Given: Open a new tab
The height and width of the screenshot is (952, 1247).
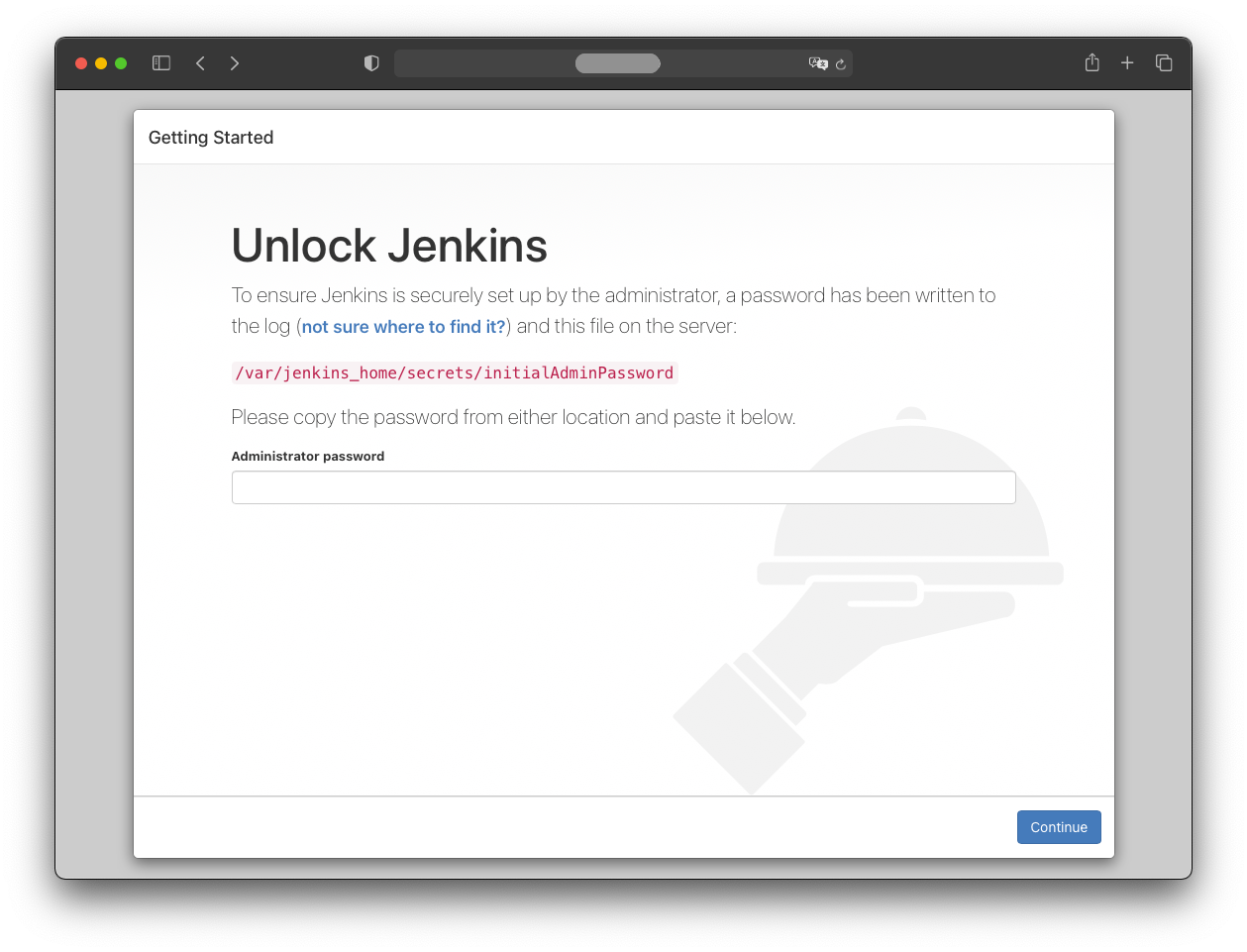Looking at the screenshot, I should click(x=1127, y=63).
